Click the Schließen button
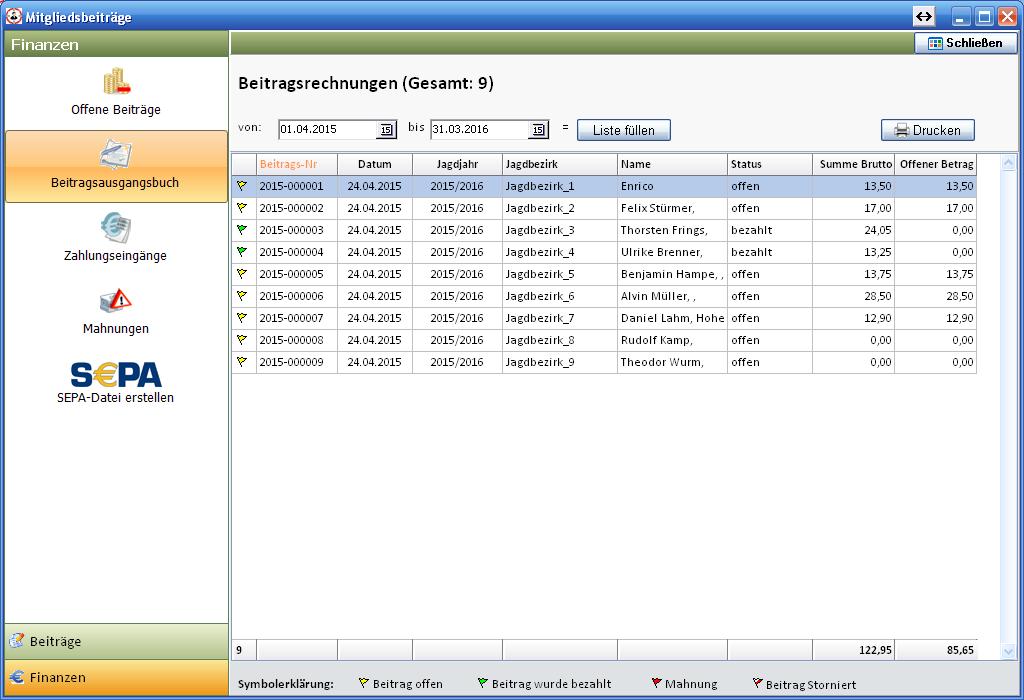 (965, 43)
